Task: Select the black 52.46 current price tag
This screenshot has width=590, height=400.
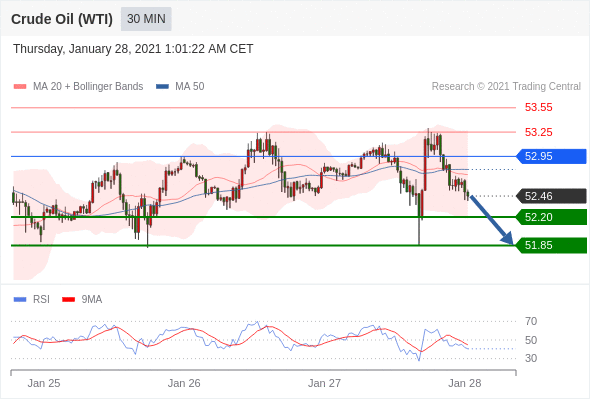Action: pyautogui.click(x=551, y=196)
